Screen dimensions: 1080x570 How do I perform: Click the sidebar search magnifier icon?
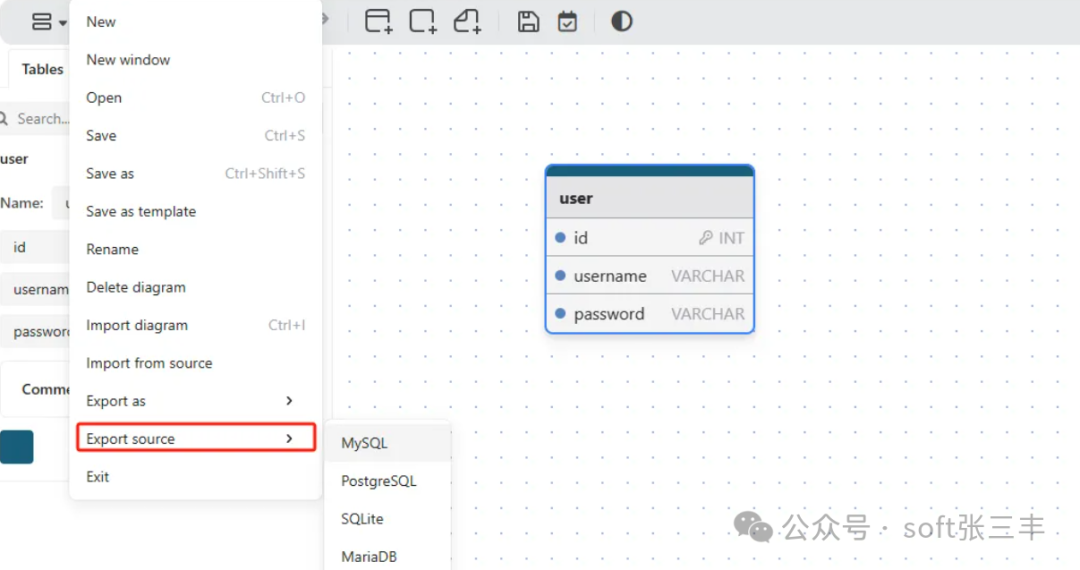(3, 118)
